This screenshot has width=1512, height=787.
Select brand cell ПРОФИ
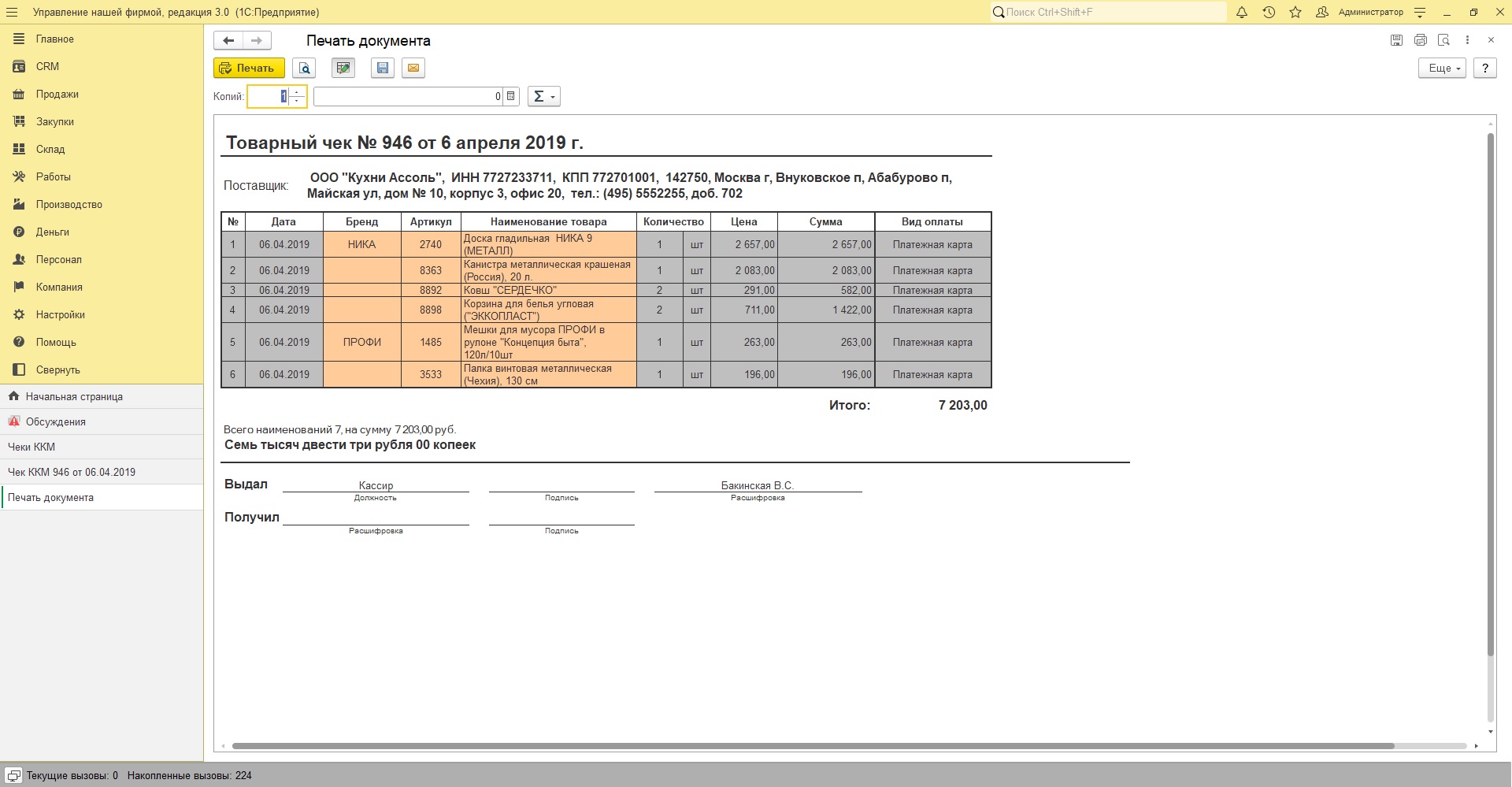point(362,342)
